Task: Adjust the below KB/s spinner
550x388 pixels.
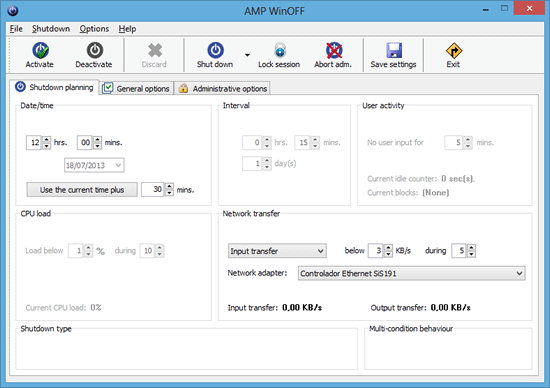Action: click(388, 251)
